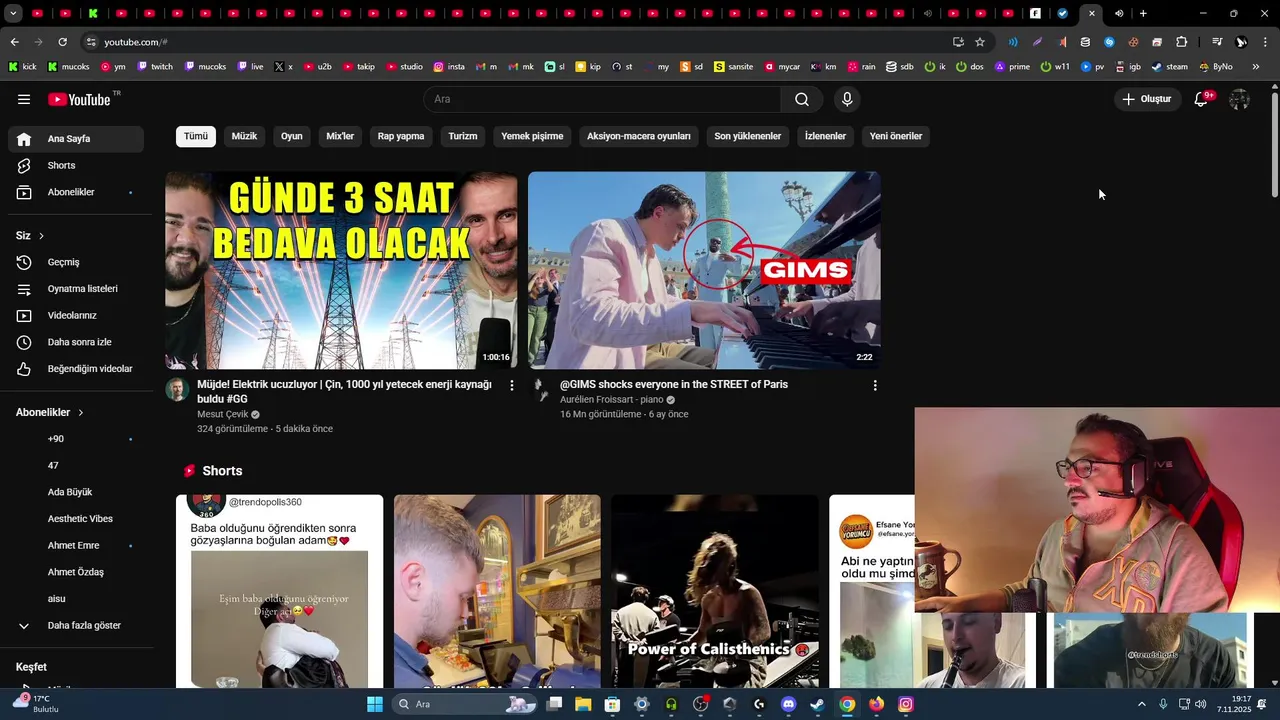Screen dimensions: 1280x720
Task: Click the Oluştur create button
Action: click(x=1146, y=99)
